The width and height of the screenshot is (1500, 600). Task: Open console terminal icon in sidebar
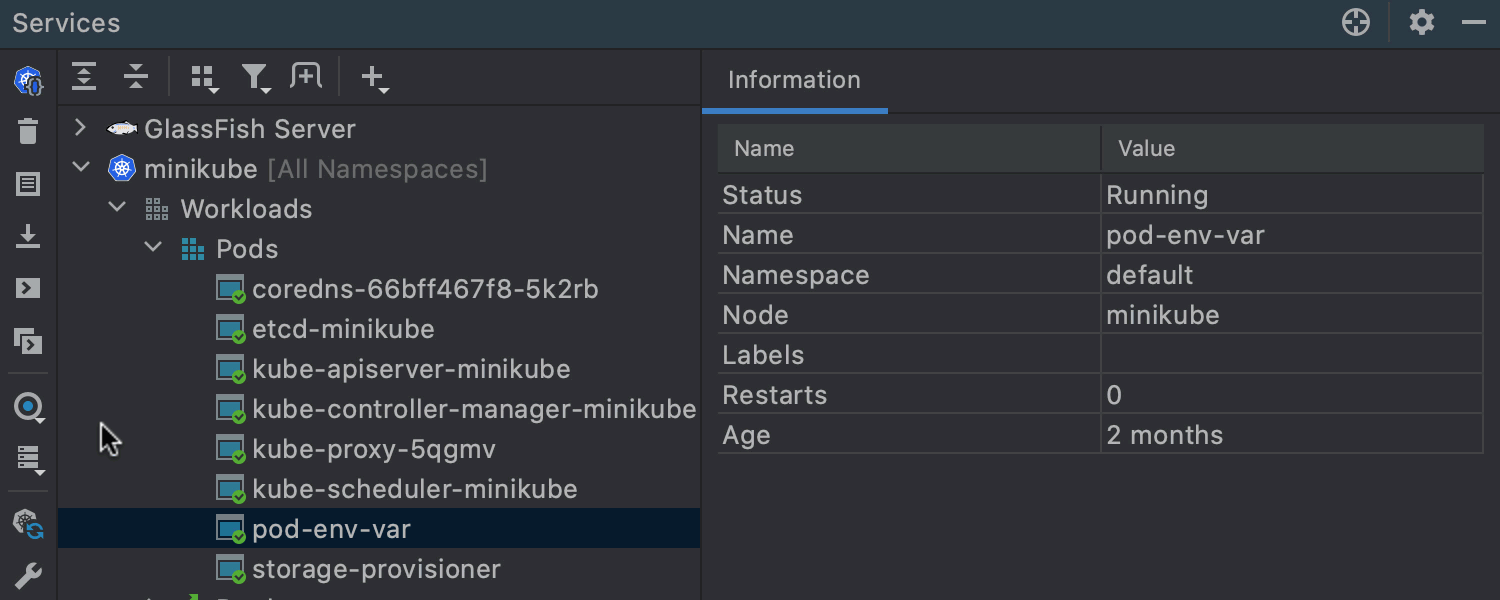click(28, 288)
